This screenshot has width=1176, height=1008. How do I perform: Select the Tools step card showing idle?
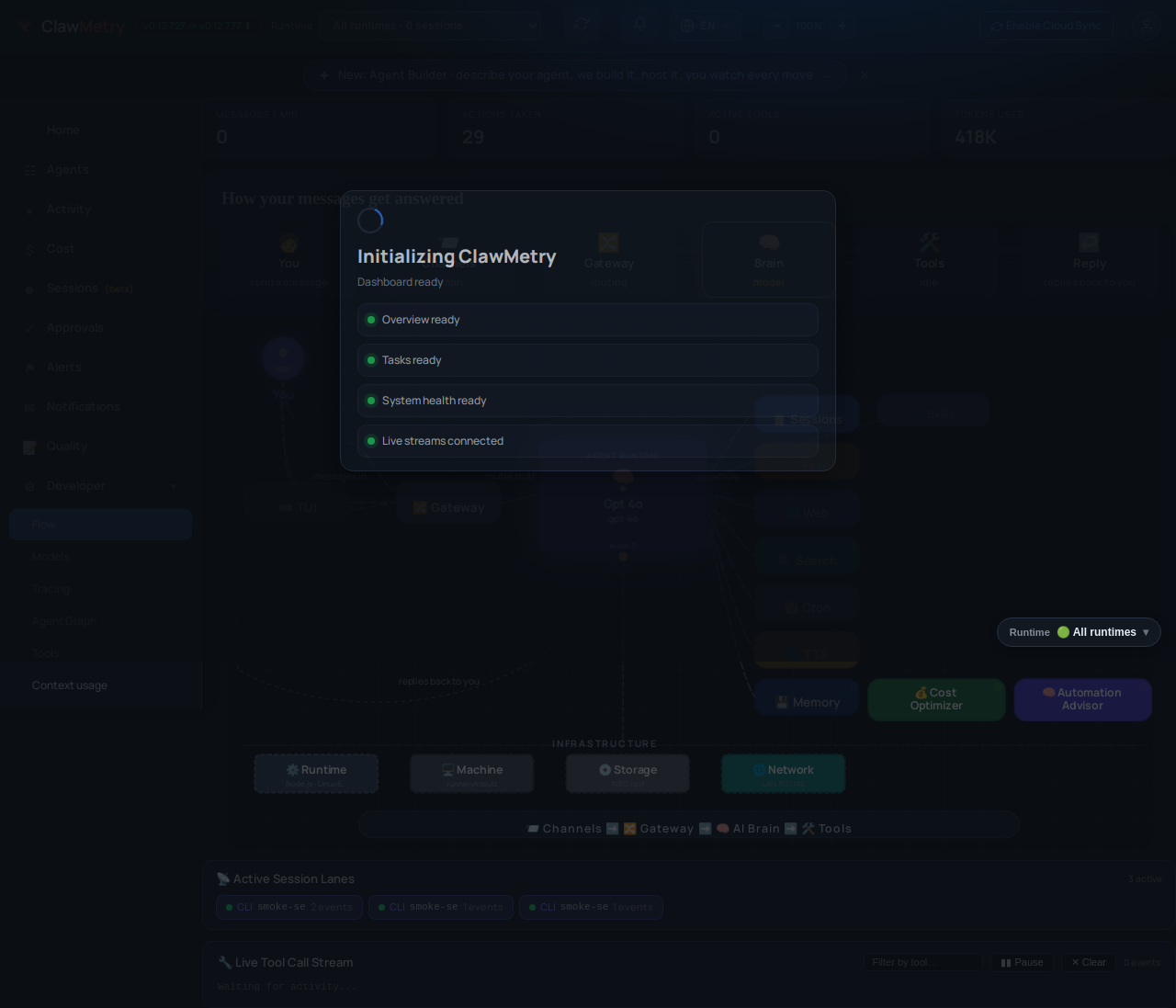tap(929, 260)
